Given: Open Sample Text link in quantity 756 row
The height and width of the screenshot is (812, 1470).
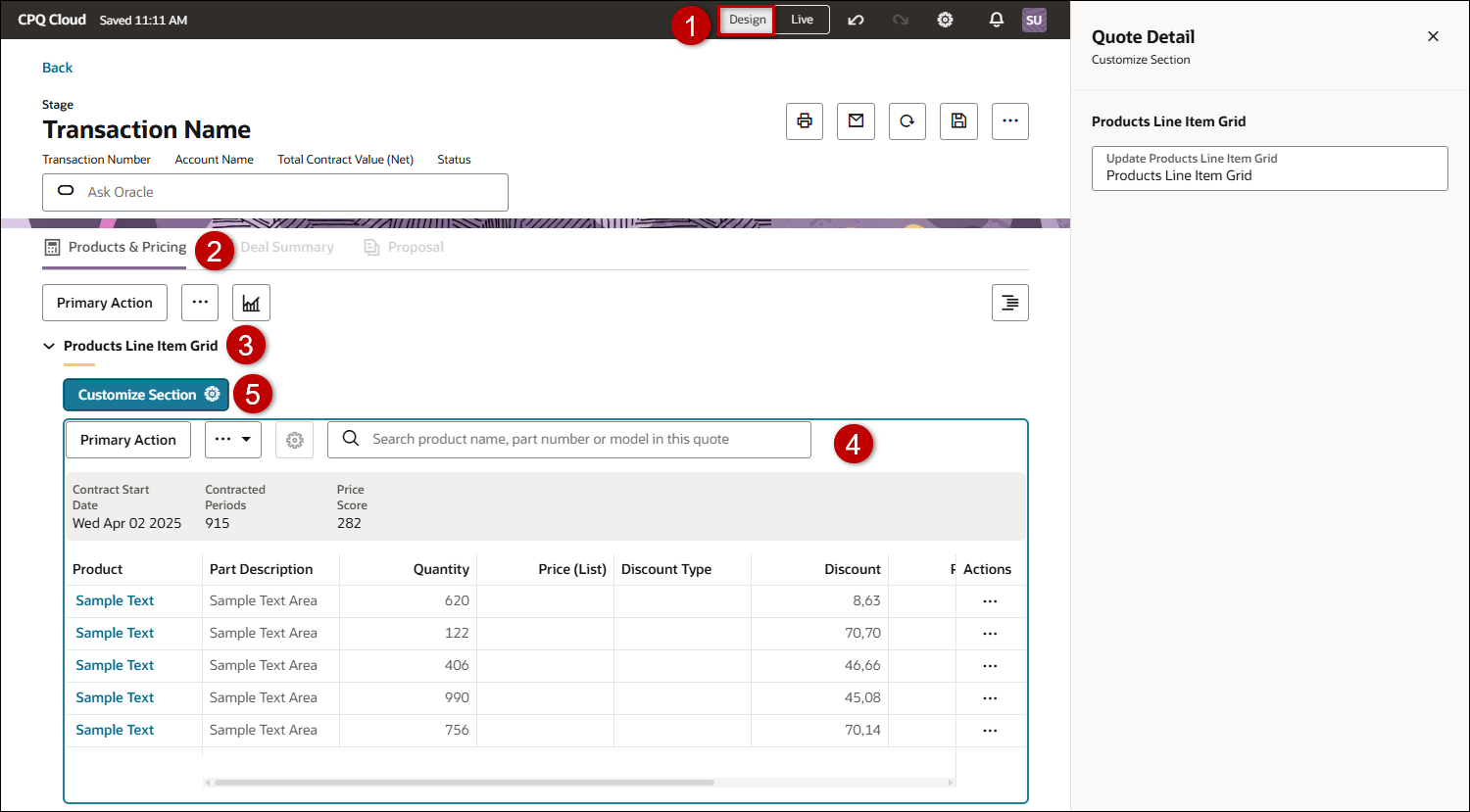Looking at the screenshot, I should [115, 730].
